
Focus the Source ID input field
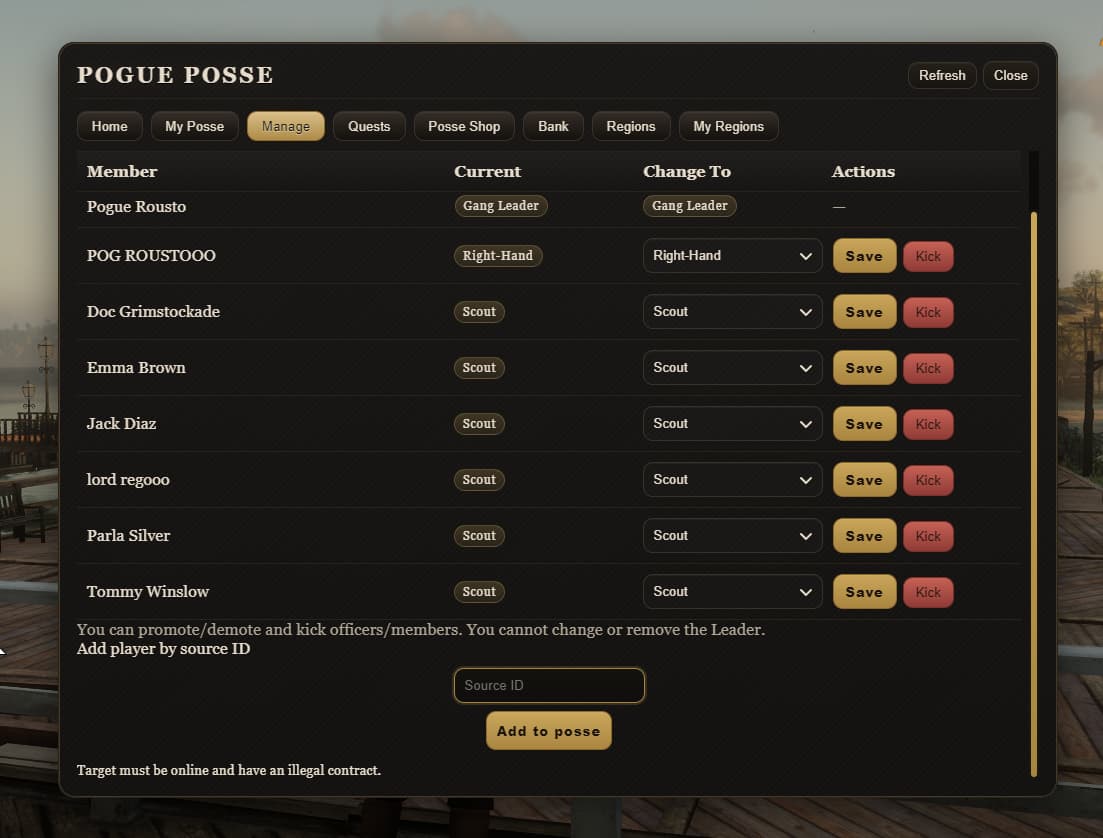click(x=549, y=685)
